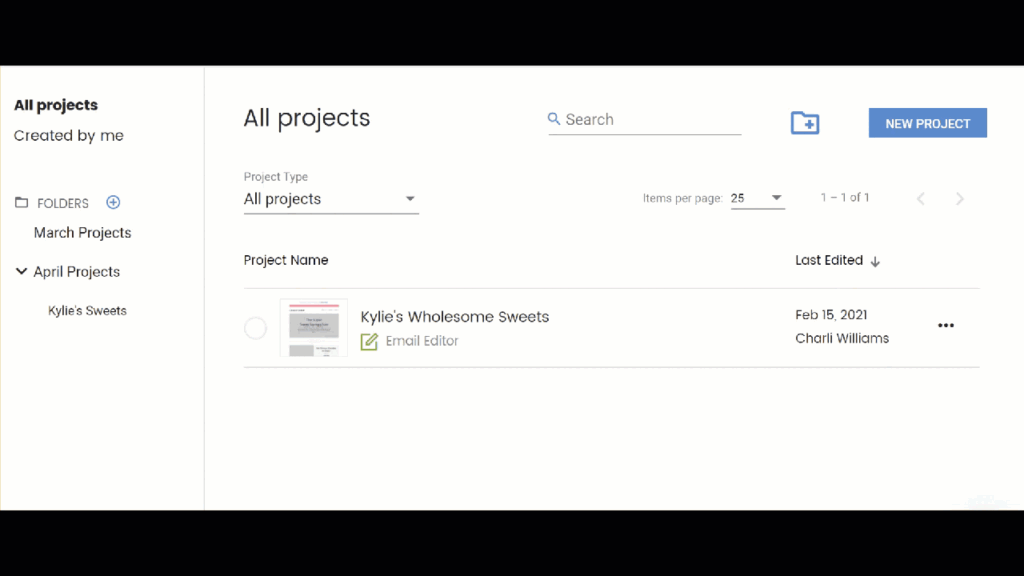Open the three-dot menu for Kylie's Wholesome Sweets
The width and height of the screenshot is (1024, 576).
click(x=946, y=325)
